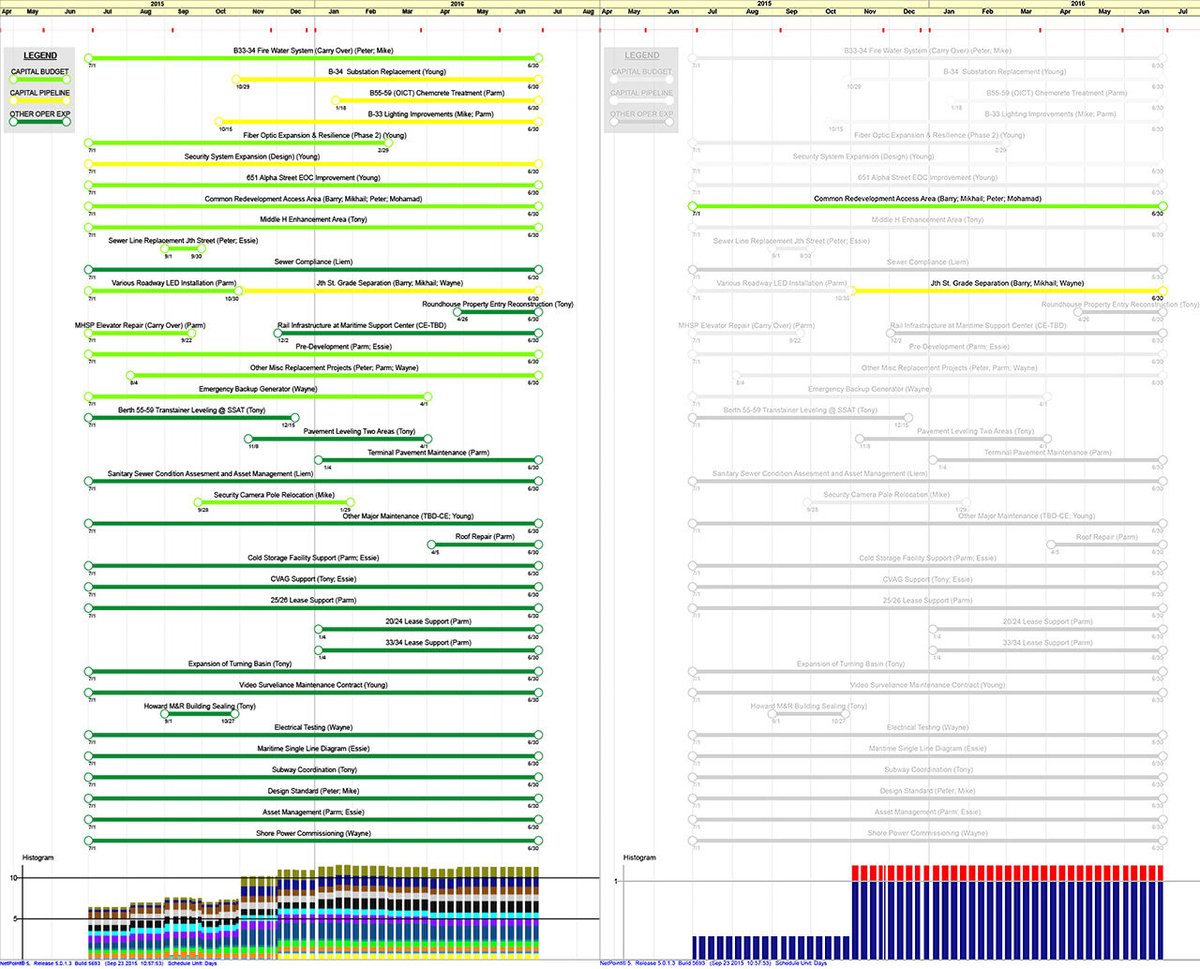Click Histogram label in left schedule
The height and width of the screenshot is (969, 1200).
pyautogui.click(x=39, y=858)
